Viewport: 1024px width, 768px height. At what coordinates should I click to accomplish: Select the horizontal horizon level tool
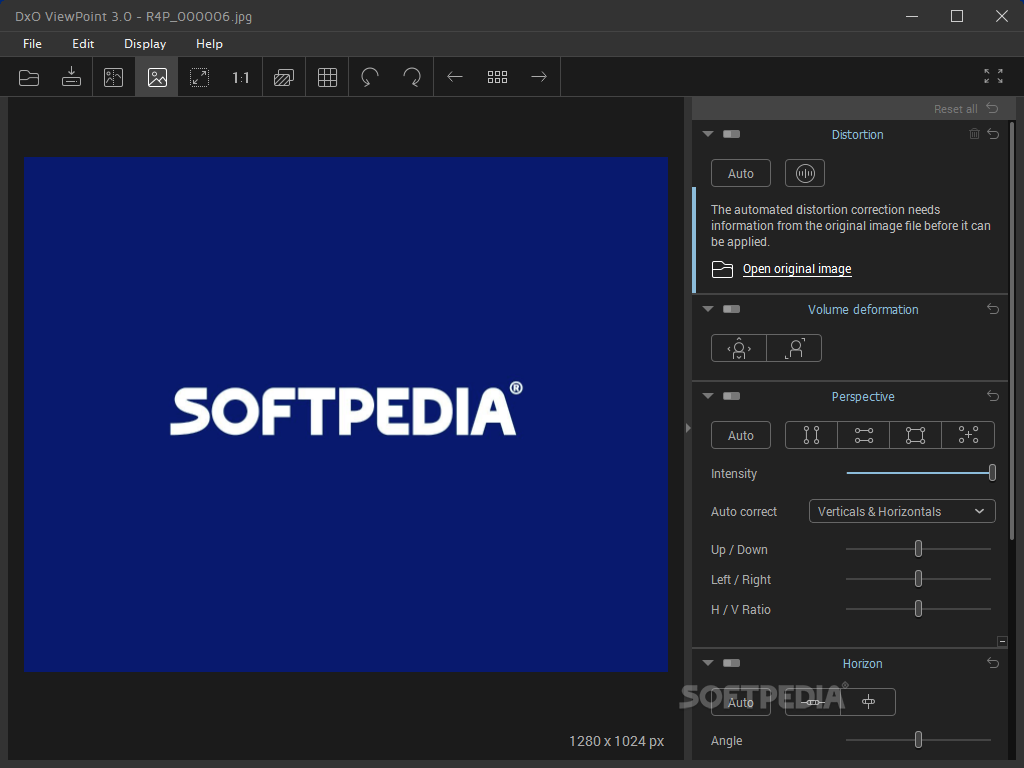pyautogui.click(x=812, y=702)
